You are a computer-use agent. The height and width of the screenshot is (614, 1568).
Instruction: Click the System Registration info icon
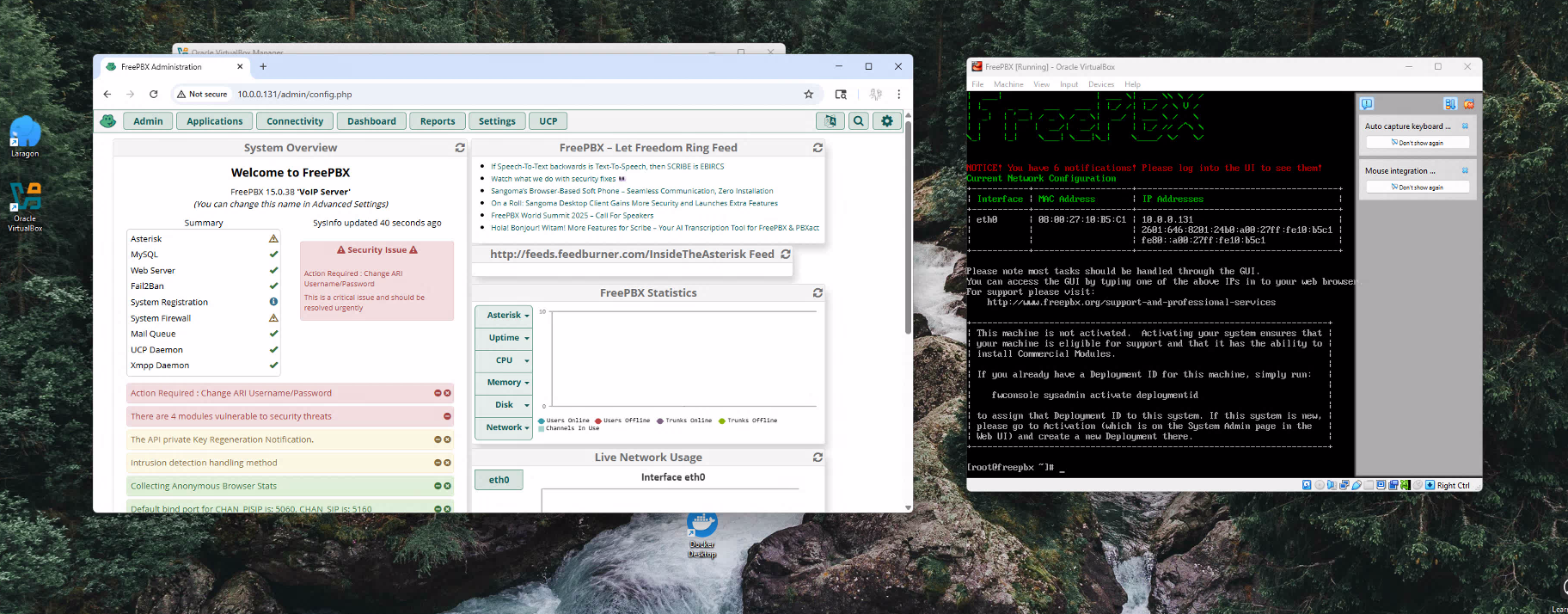click(273, 302)
